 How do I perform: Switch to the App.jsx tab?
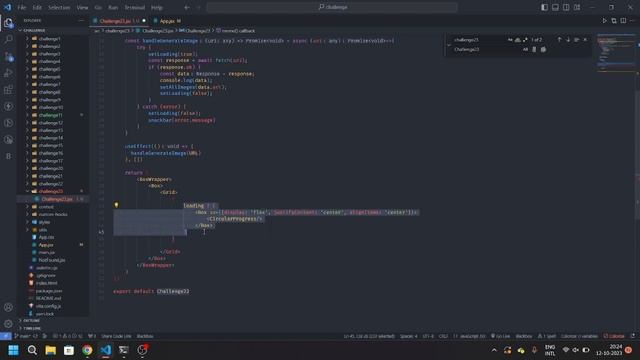click(x=167, y=21)
